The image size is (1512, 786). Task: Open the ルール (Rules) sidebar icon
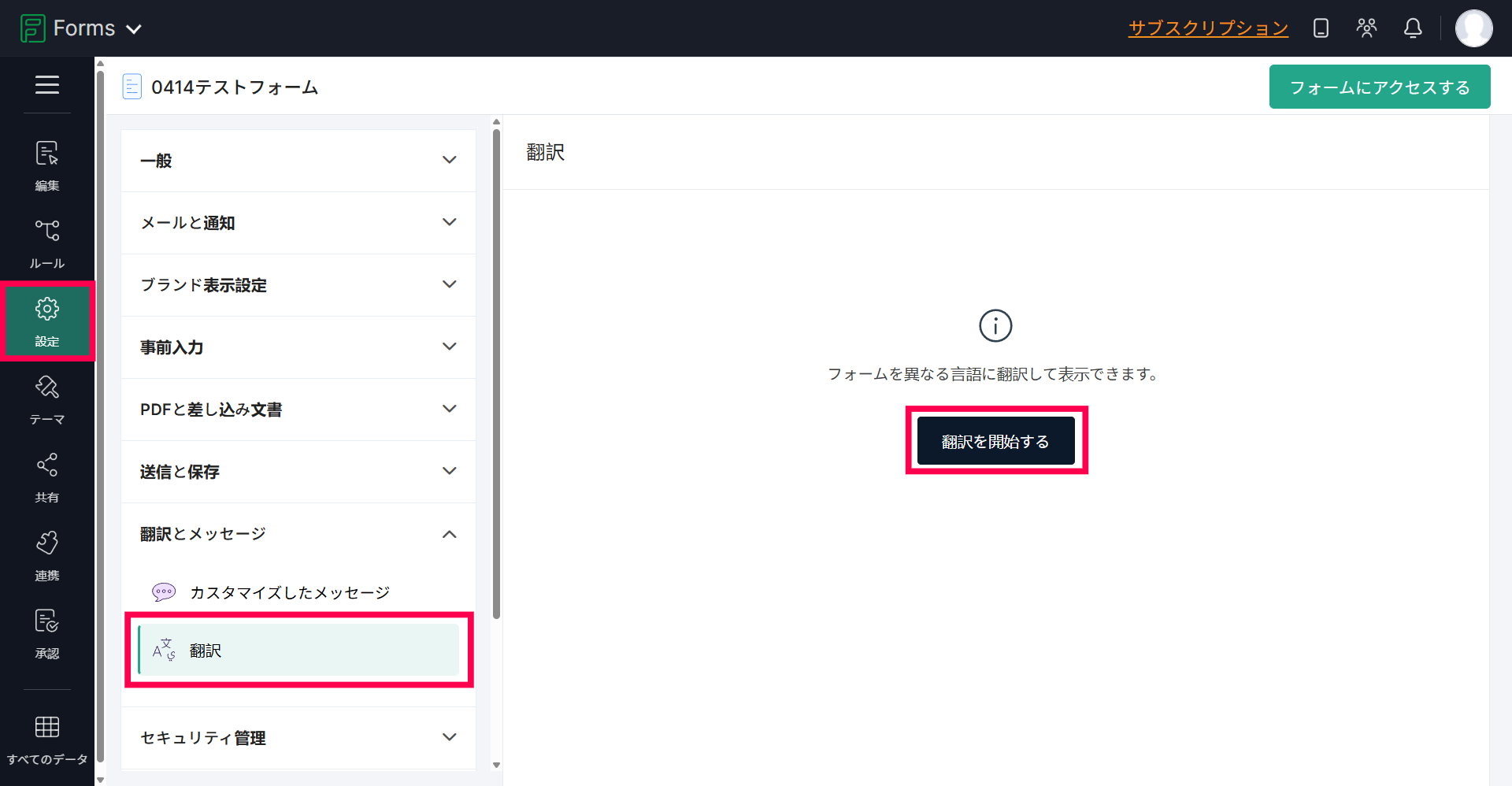46,243
